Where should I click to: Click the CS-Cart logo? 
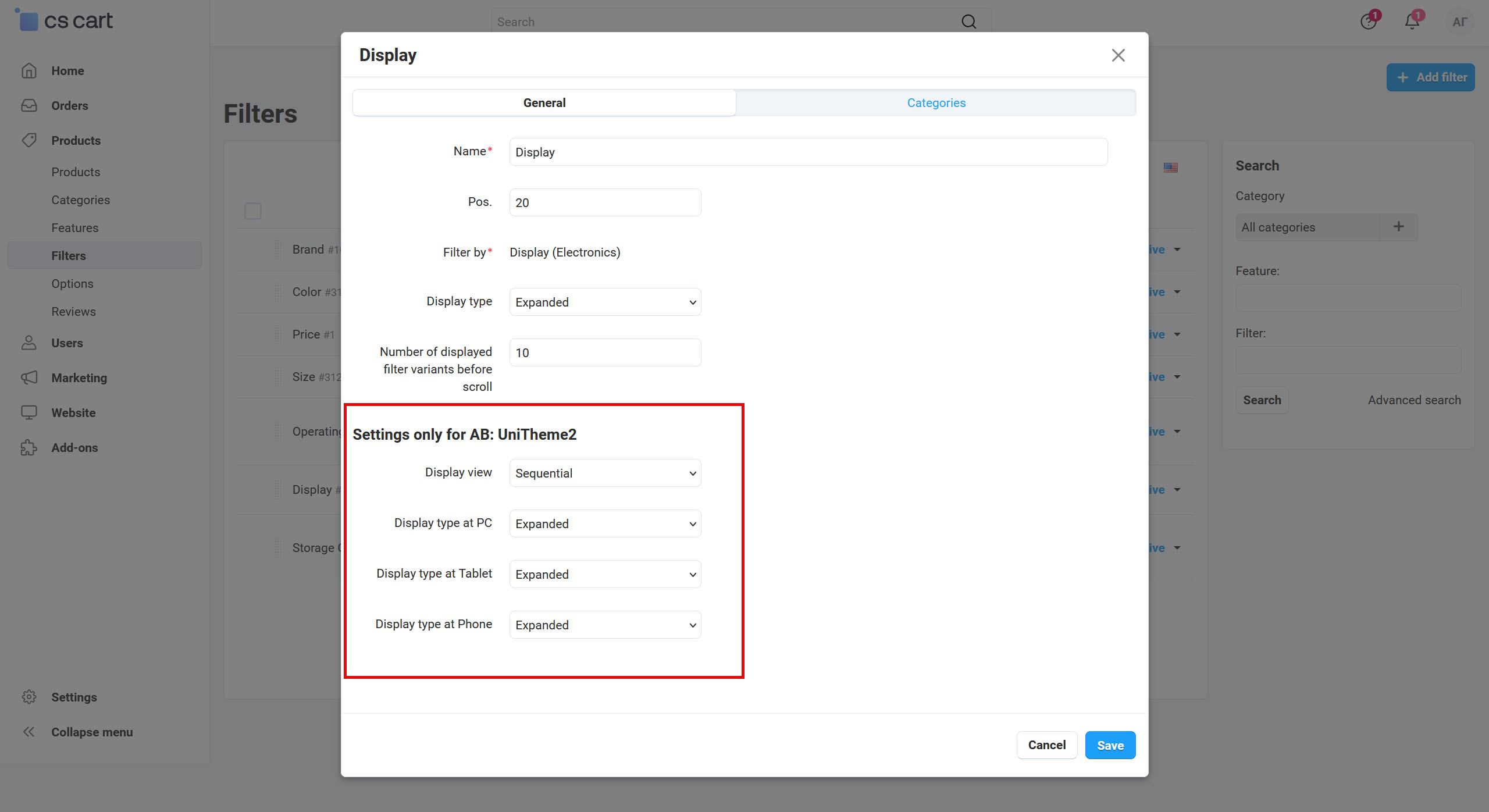tap(63, 20)
